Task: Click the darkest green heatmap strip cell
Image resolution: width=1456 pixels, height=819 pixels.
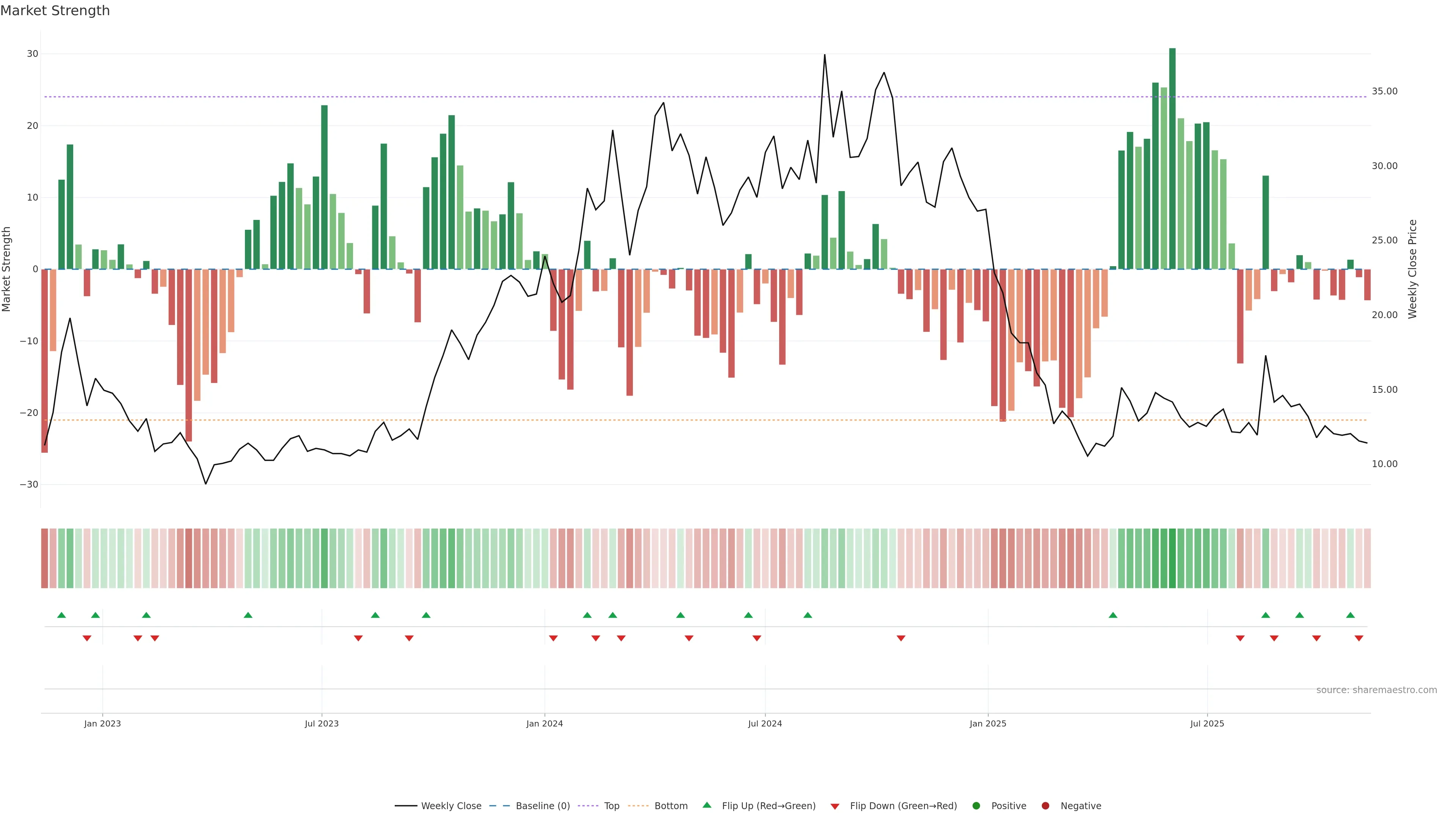Action: point(1172,559)
